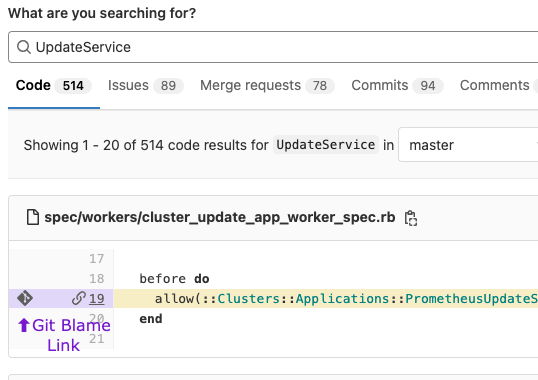Click line number 18
This screenshot has width=538, height=380.
96,278
